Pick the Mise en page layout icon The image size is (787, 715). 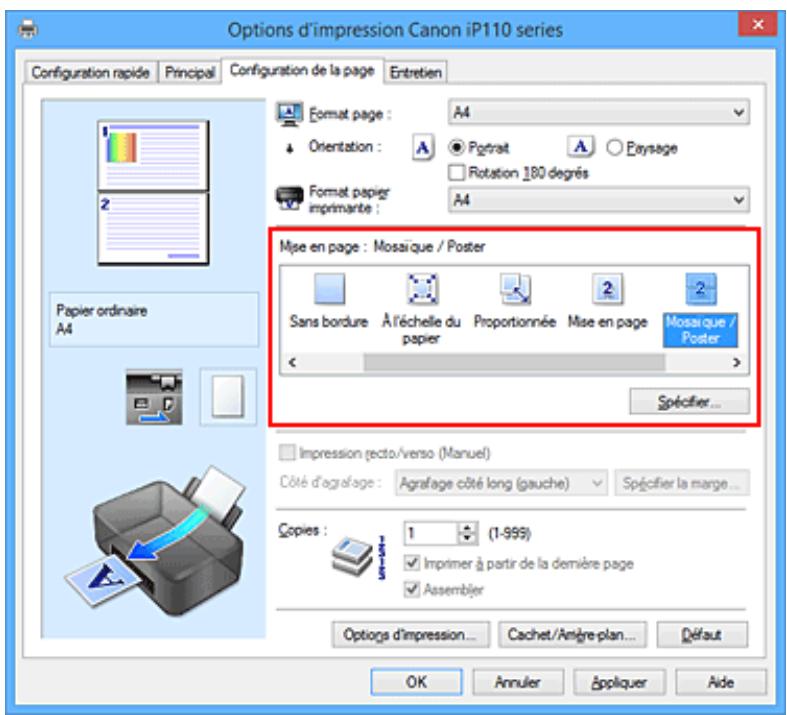(608, 289)
